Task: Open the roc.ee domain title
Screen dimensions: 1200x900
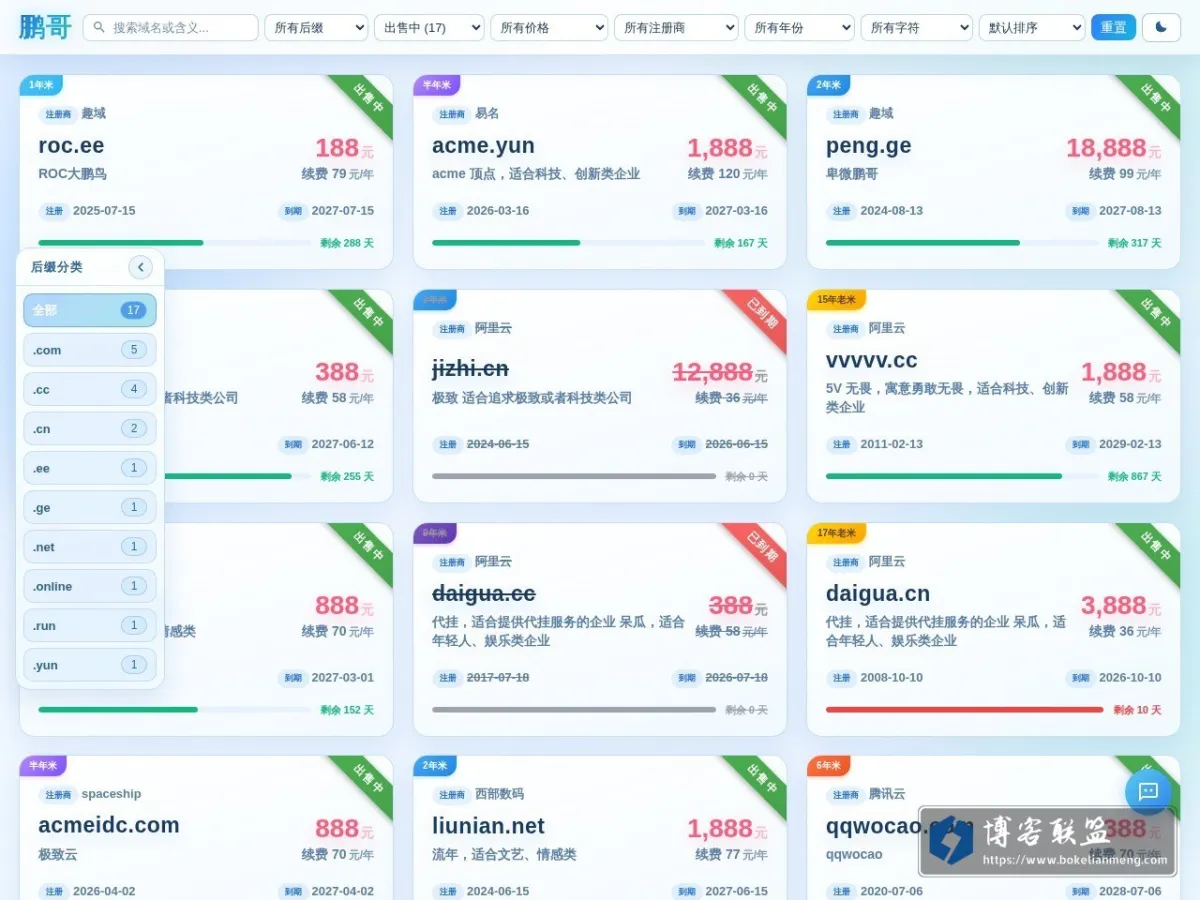Action: (x=71, y=146)
